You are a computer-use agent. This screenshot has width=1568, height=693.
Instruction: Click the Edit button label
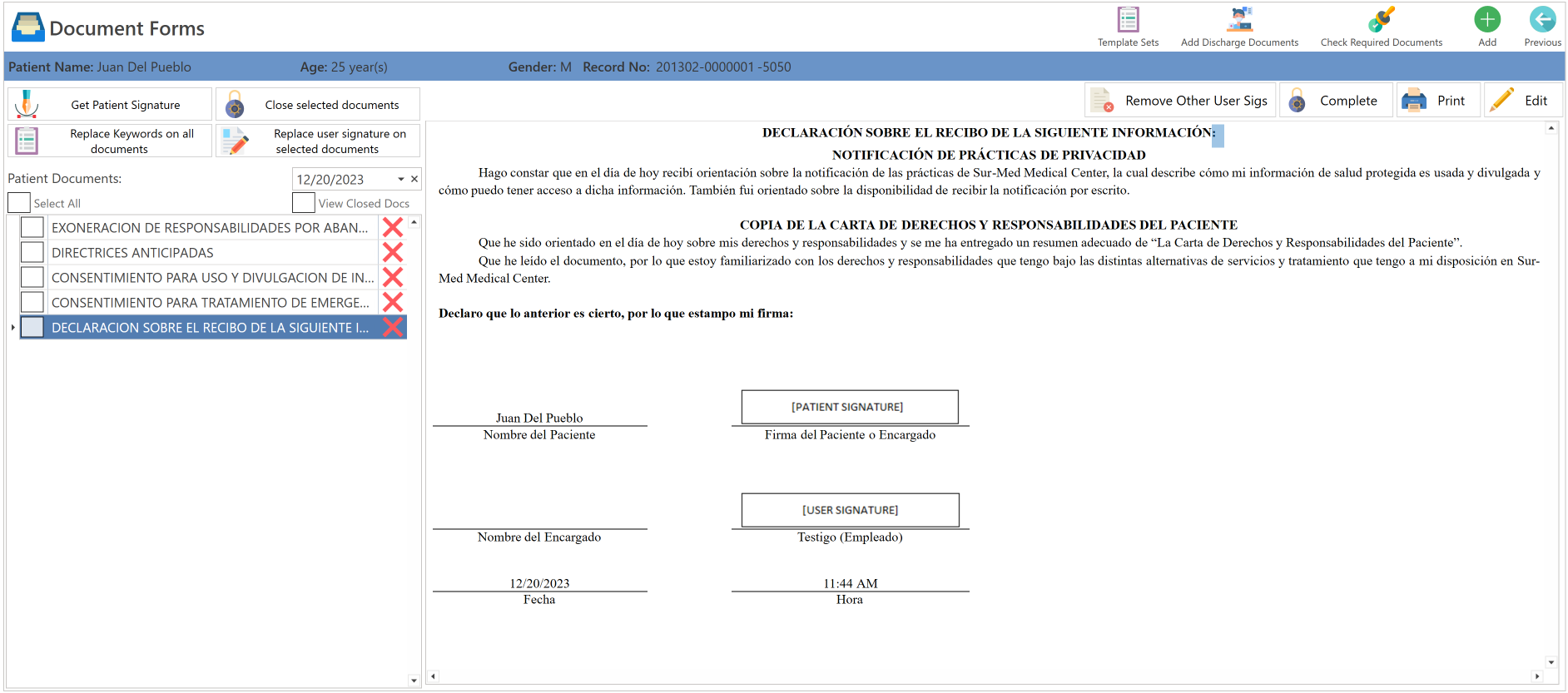1536,101
